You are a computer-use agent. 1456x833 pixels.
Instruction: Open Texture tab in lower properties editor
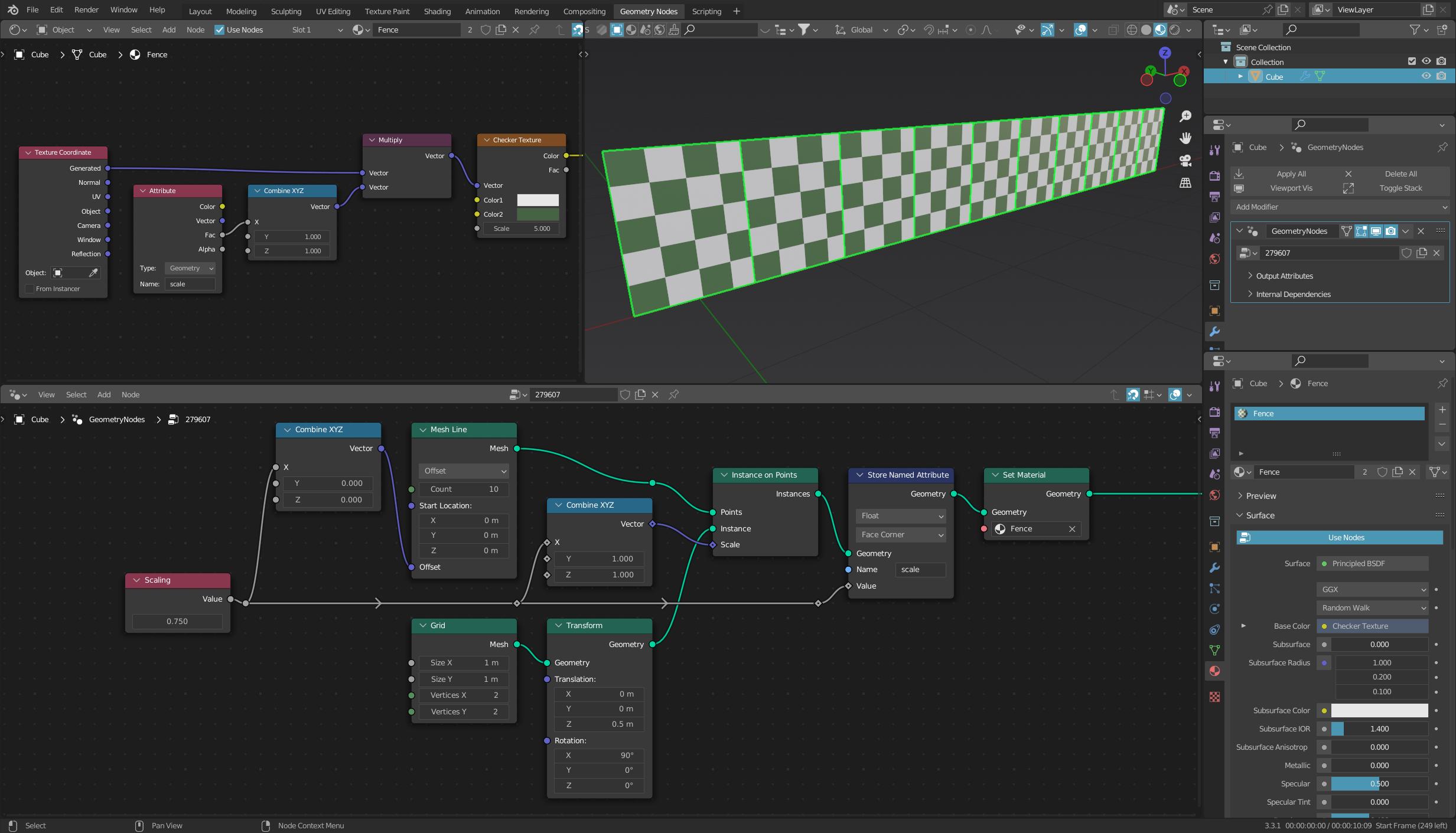[1214, 697]
